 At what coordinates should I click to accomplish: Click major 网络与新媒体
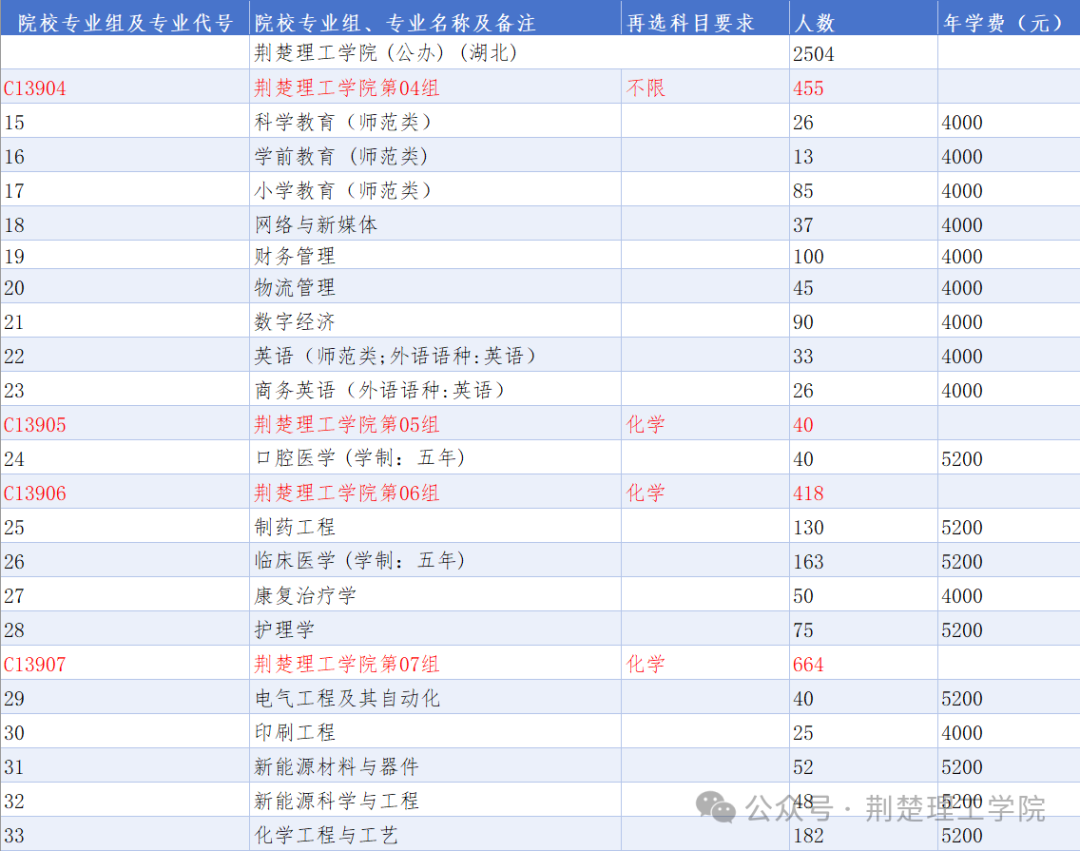315,224
